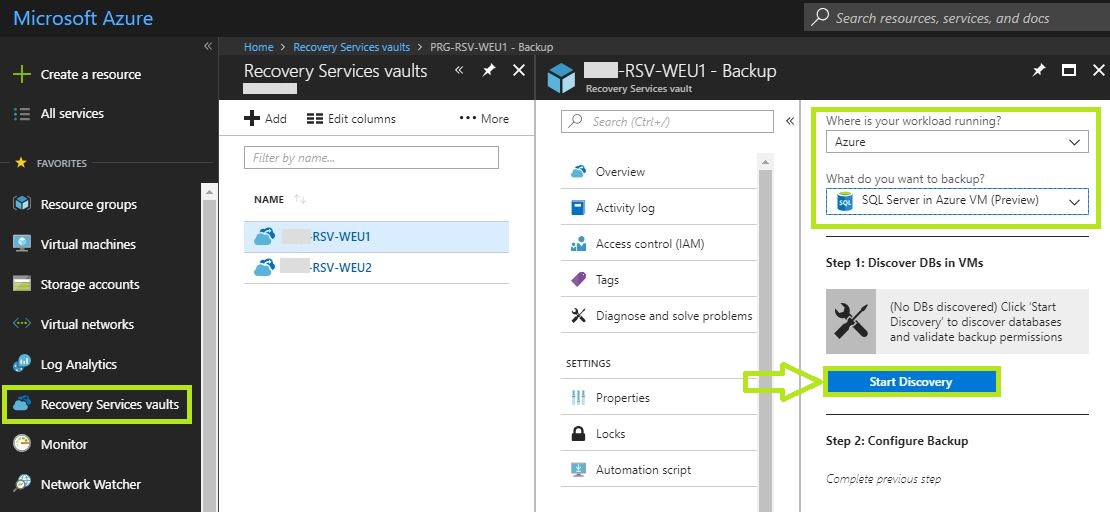Click the vault icon for RSV-WEU2
The image size is (1110, 512).
pyautogui.click(x=265, y=267)
